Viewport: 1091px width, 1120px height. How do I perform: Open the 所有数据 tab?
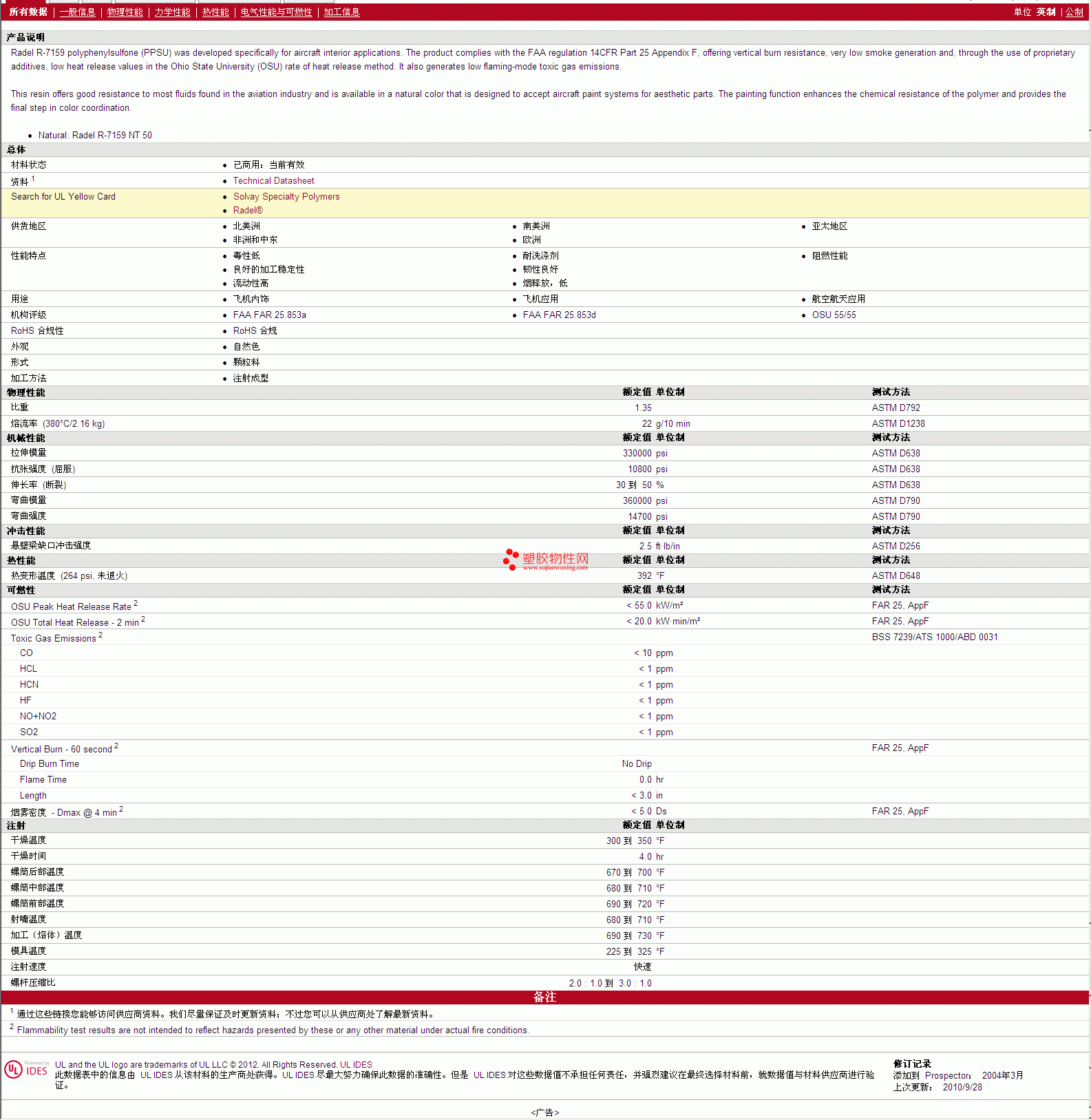click(28, 12)
